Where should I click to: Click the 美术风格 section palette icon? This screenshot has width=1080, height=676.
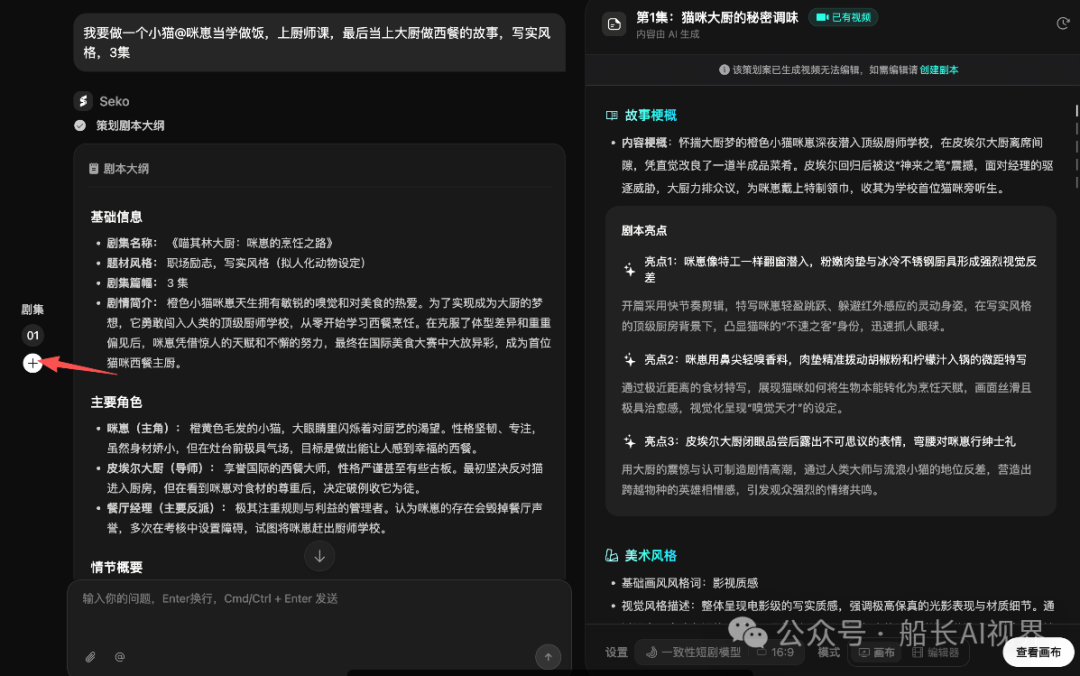(x=612, y=555)
